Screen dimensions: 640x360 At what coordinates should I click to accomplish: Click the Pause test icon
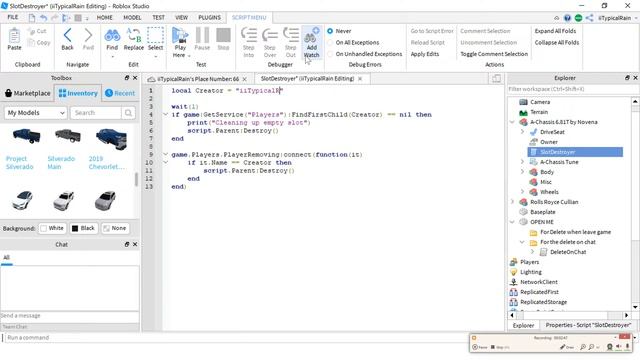point(202,35)
